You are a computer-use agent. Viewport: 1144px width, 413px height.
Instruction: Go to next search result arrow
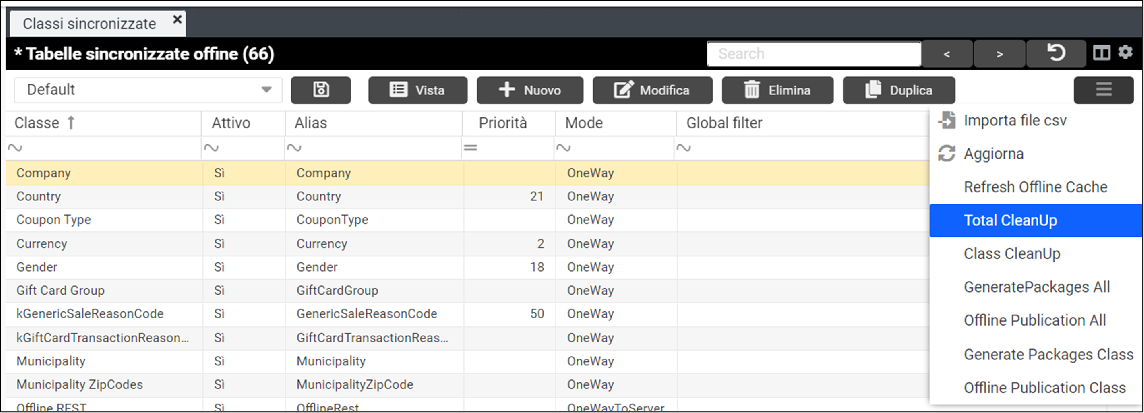999,53
